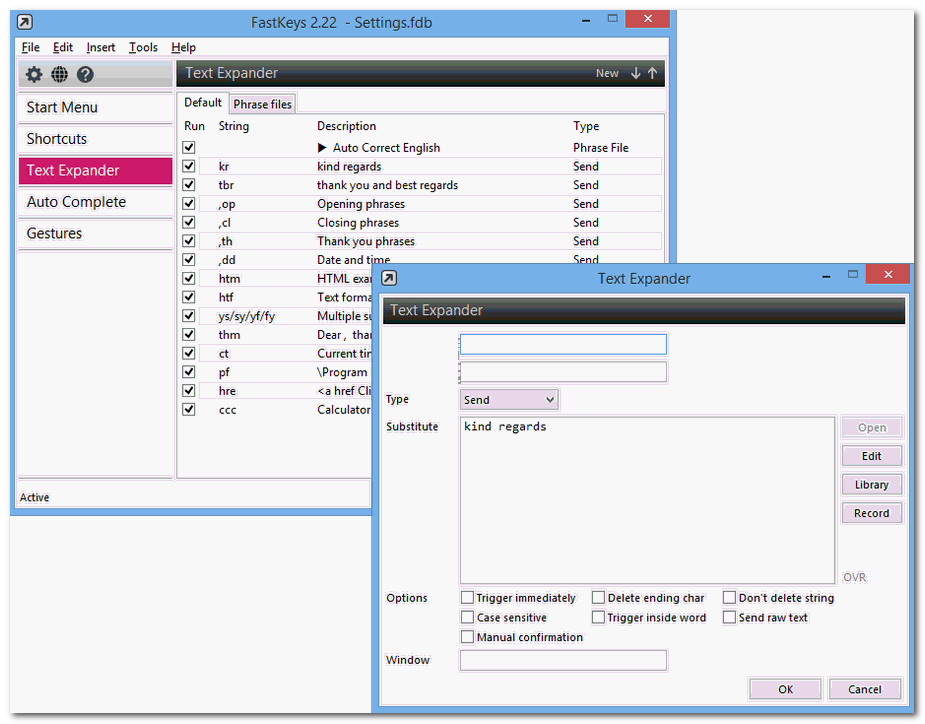
Task: Go to Shortcuts section
Action: click(x=96, y=139)
